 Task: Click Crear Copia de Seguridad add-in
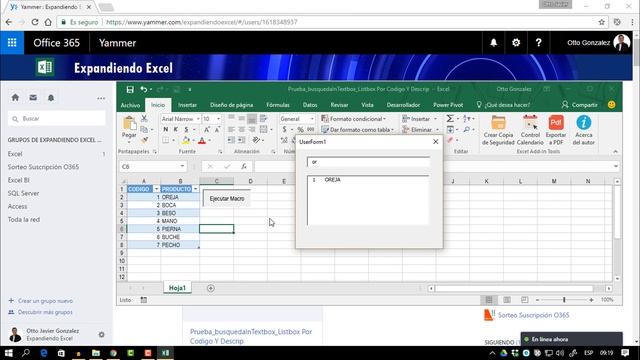(x=498, y=130)
